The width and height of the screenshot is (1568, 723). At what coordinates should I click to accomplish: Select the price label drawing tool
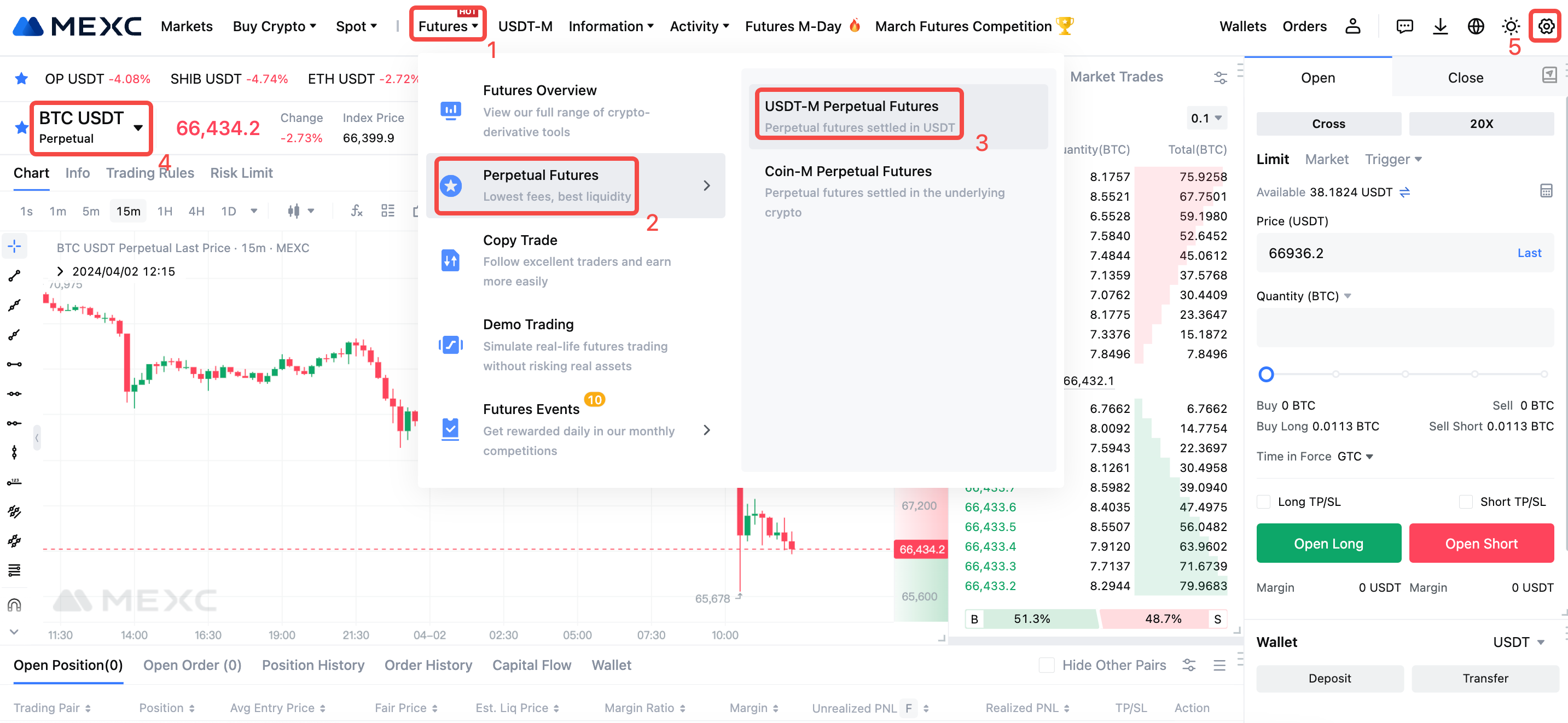[15, 482]
